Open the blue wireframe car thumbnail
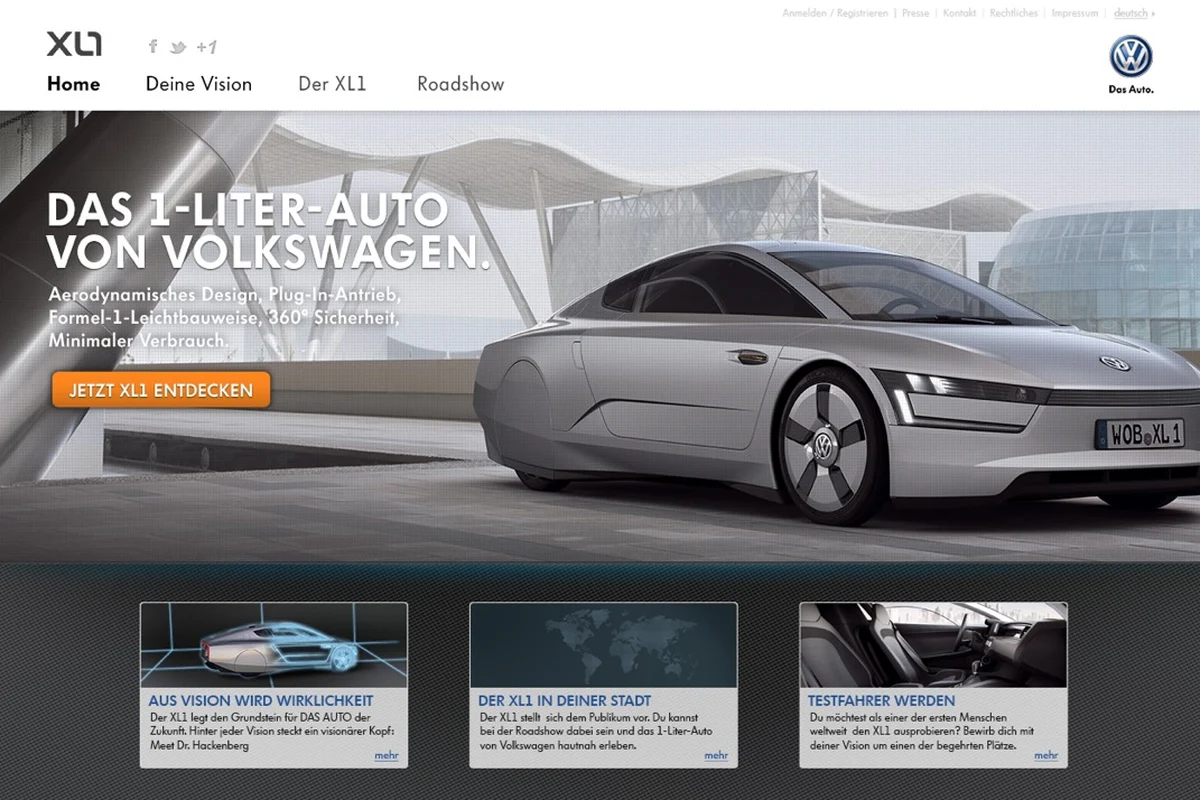The width and height of the screenshot is (1200, 800). tap(274, 645)
